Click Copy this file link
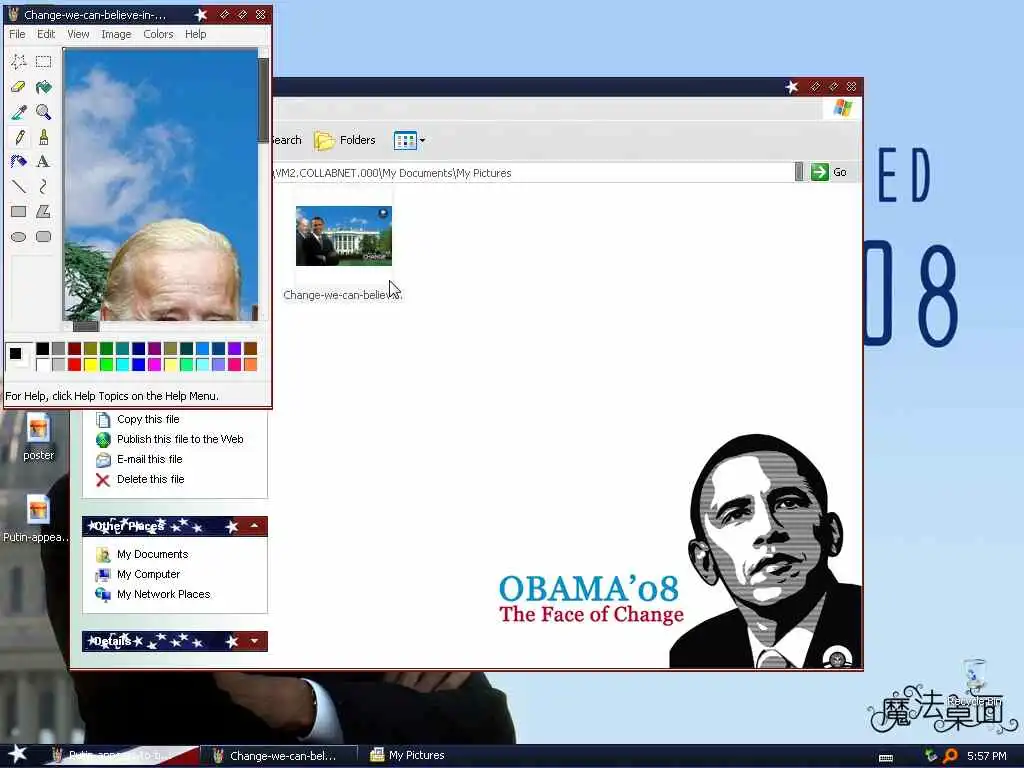Screen dimensions: 1024x768 click(x=148, y=419)
